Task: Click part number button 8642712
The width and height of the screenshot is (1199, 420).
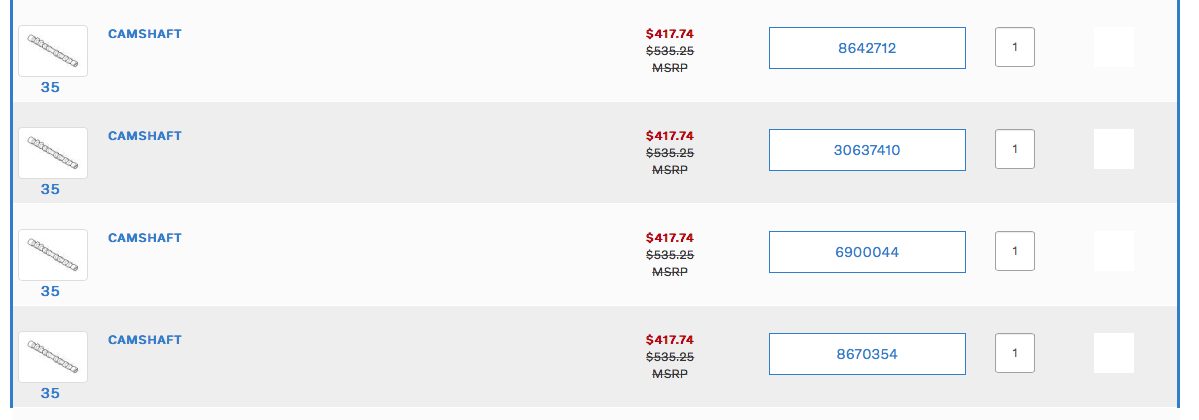Action: point(867,48)
